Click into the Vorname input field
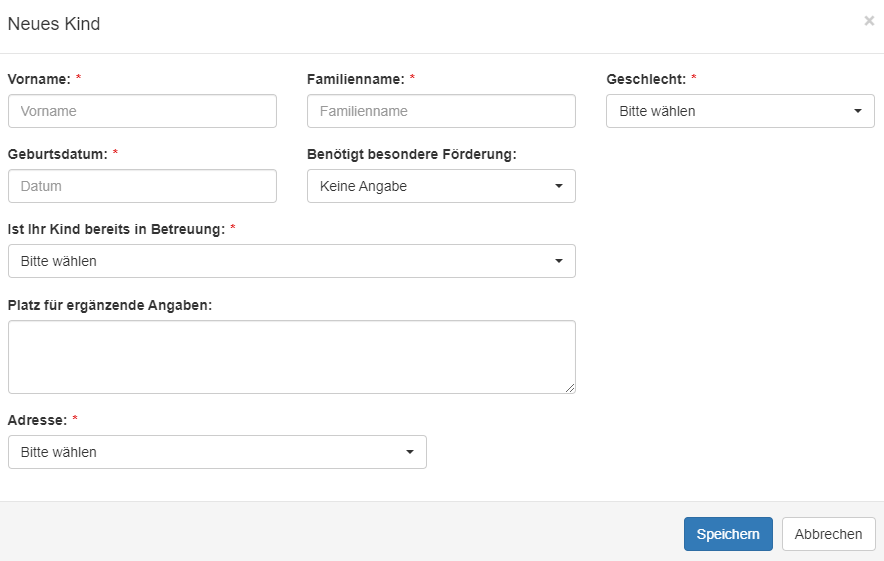This screenshot has width=884, height=561. (x=142, y=111)
